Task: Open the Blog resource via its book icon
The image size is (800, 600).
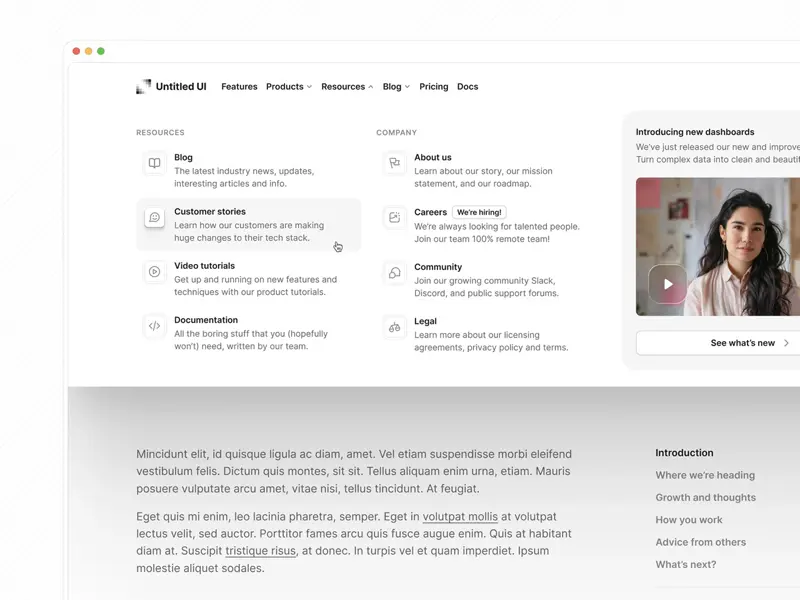Action: coord(154,163)
